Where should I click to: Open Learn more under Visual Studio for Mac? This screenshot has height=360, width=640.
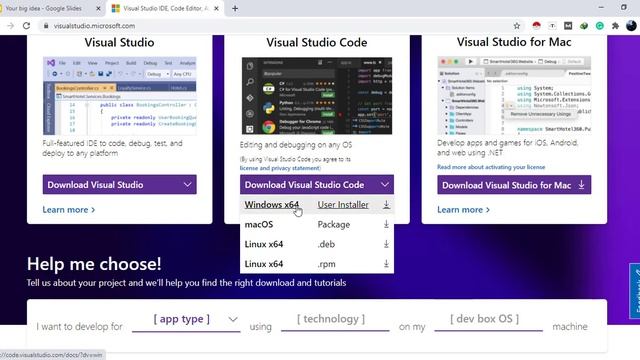(463, 209)
